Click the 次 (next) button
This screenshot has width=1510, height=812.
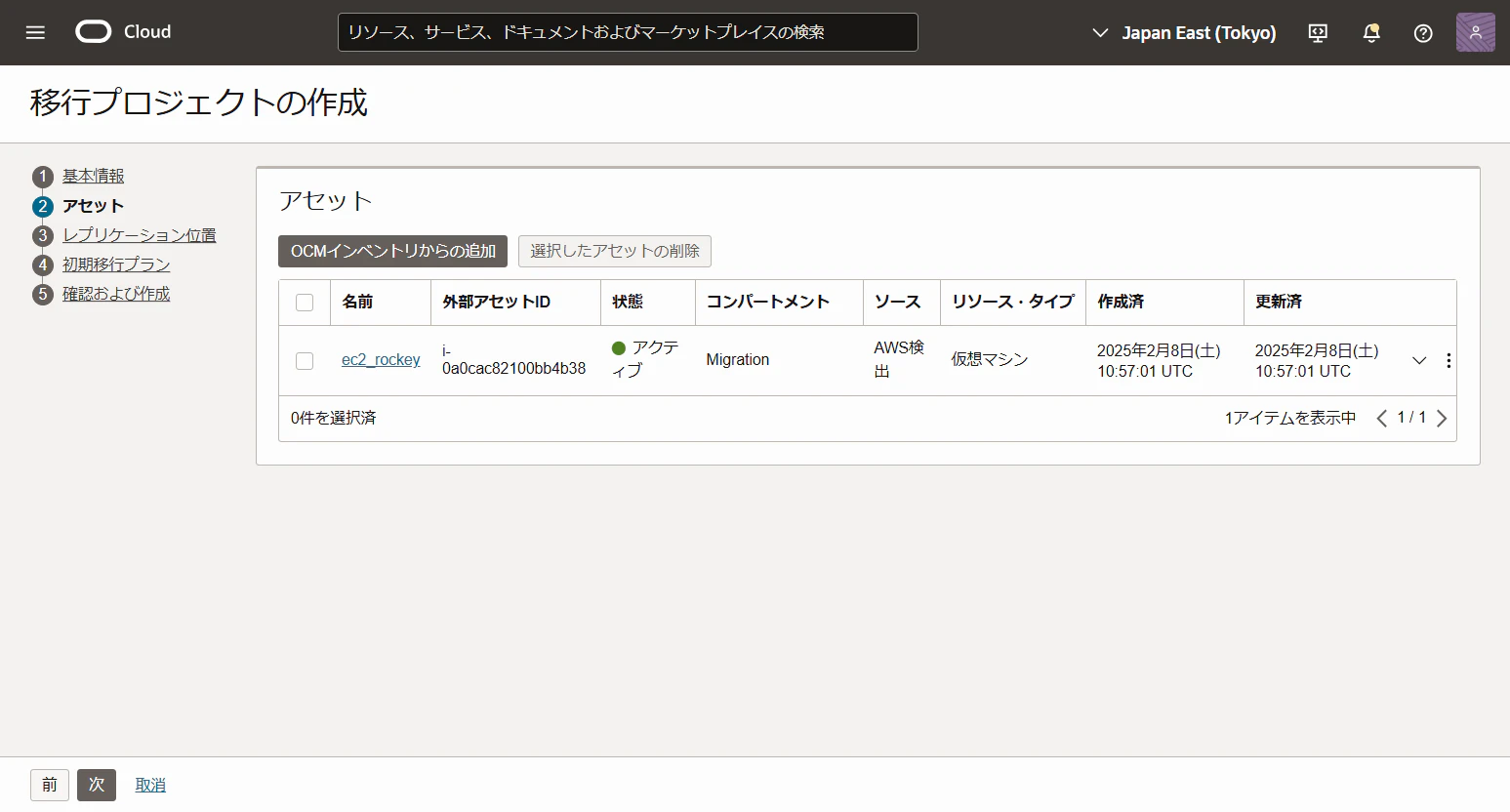click(x=97, y=785)
